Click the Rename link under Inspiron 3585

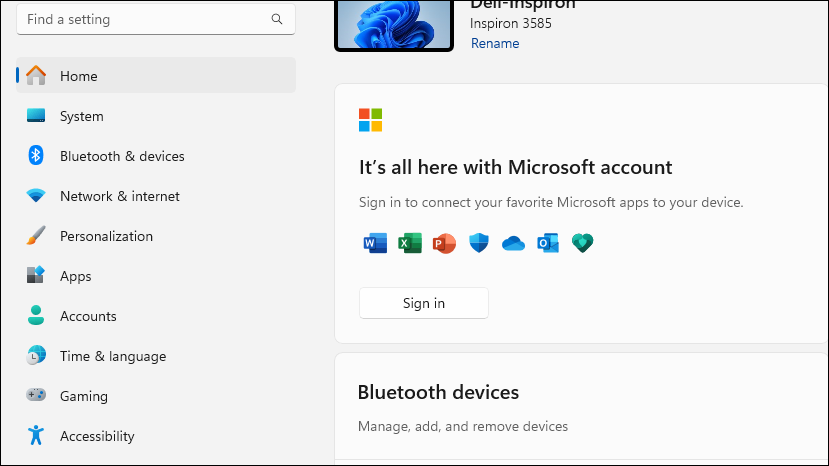(x=495, y=43)
